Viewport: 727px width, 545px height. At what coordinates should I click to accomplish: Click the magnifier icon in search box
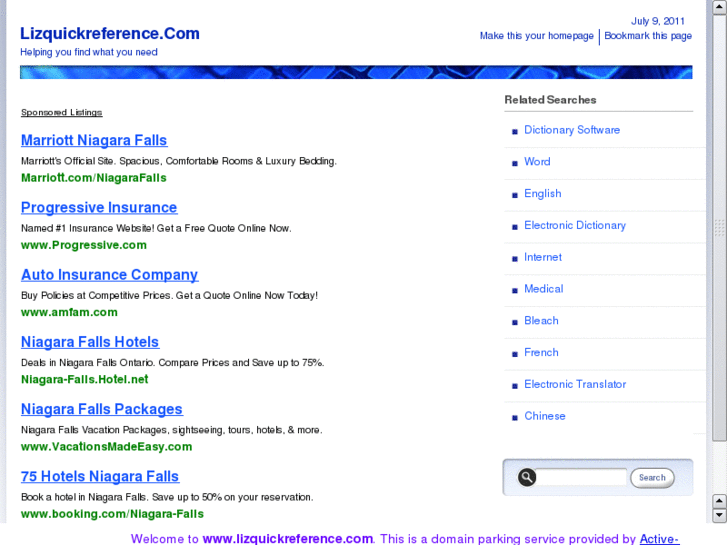pos(527,477)
